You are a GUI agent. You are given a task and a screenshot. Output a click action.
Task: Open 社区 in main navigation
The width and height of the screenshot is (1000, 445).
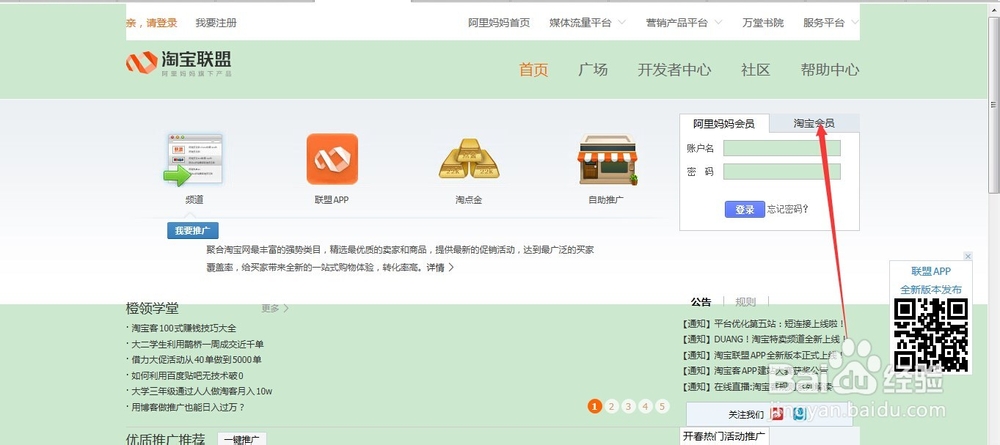756,69
